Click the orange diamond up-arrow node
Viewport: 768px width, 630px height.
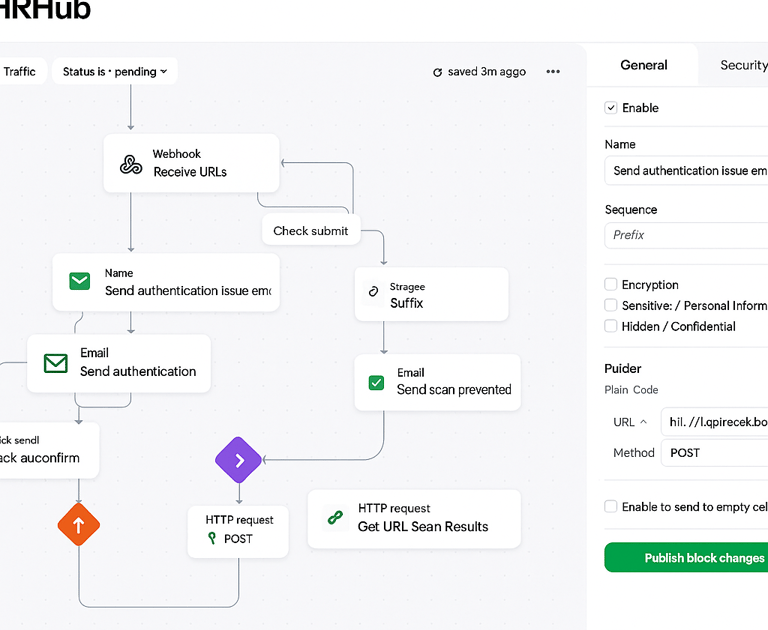[x=78, y=523]
